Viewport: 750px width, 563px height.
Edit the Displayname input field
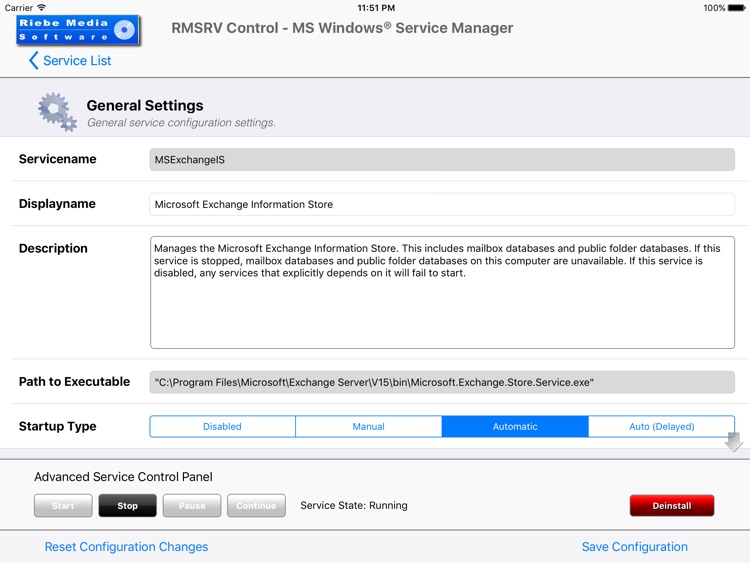click(x=442, y=204)
